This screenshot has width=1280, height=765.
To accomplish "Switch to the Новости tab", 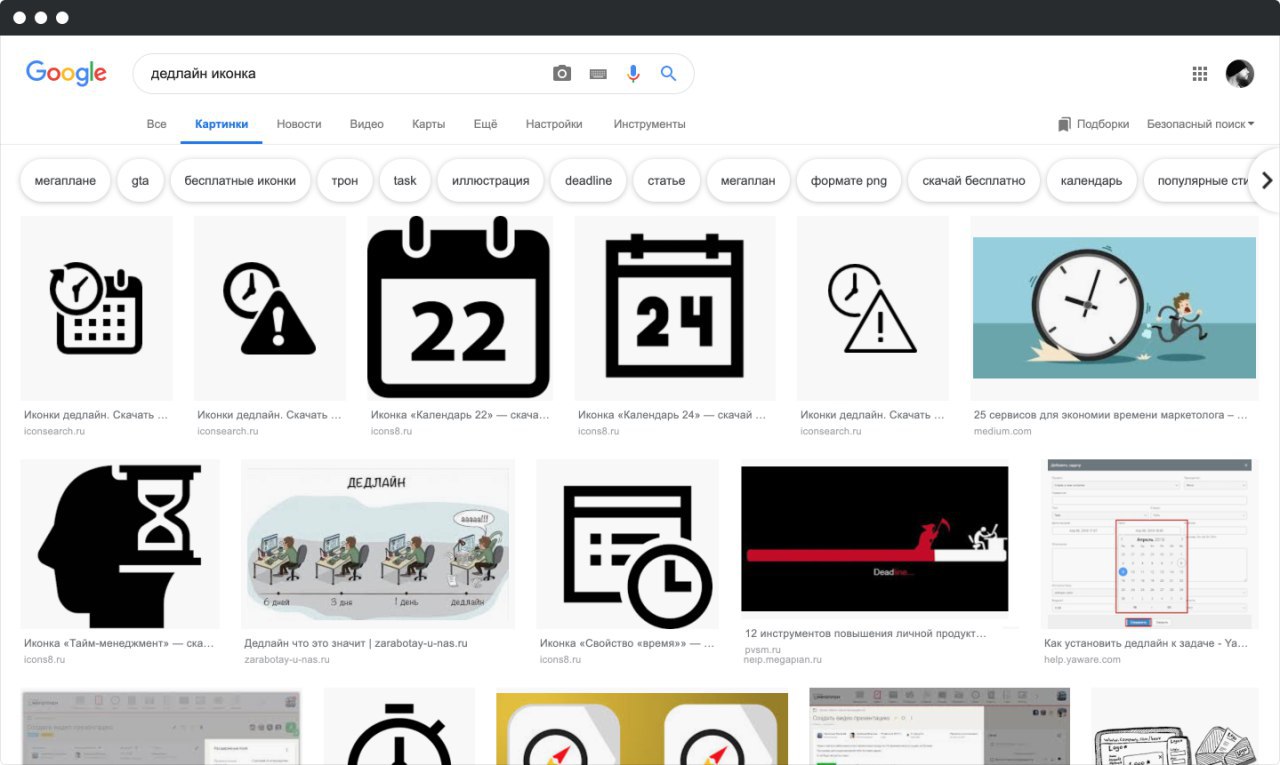I will (299, 124).
